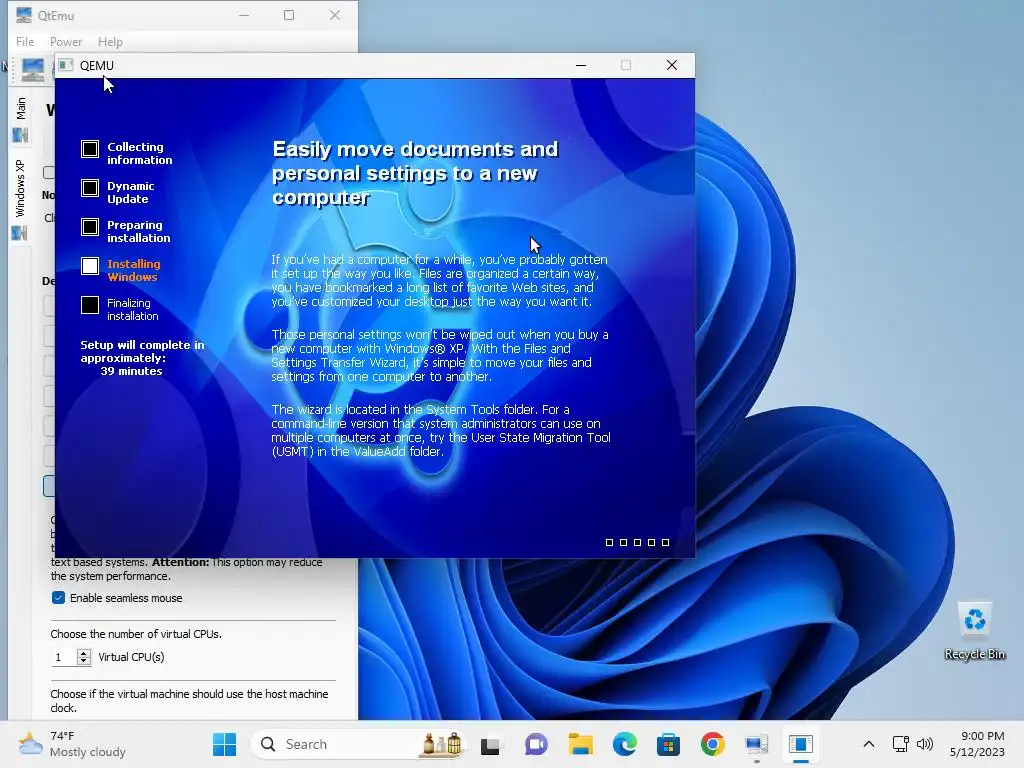
Task: Open Microsoft Store from taskbar
Action: tap(668, 744)
